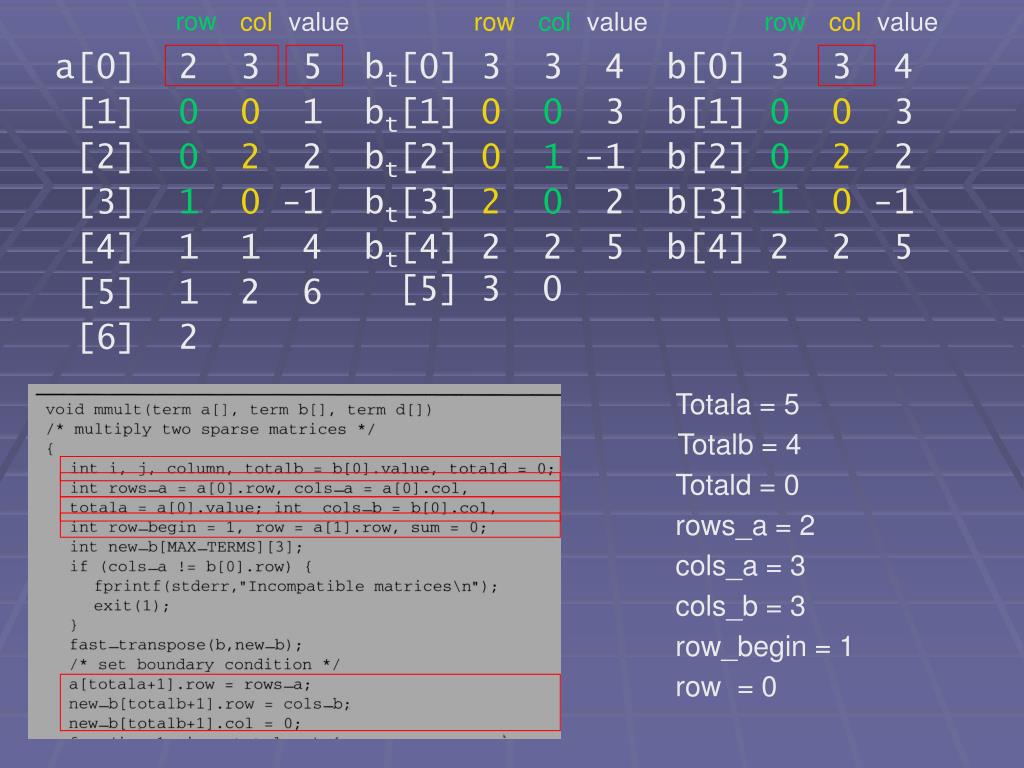This screenshot has height=768, width=1024.
Task: Select the 'row_begin = 1' text
Action: 763,648
